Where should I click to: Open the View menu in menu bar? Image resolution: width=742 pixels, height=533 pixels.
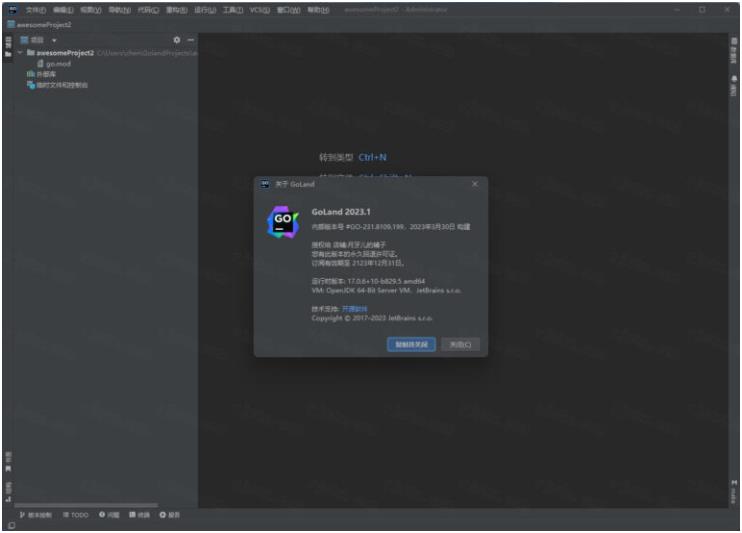(x=91, y=10)
